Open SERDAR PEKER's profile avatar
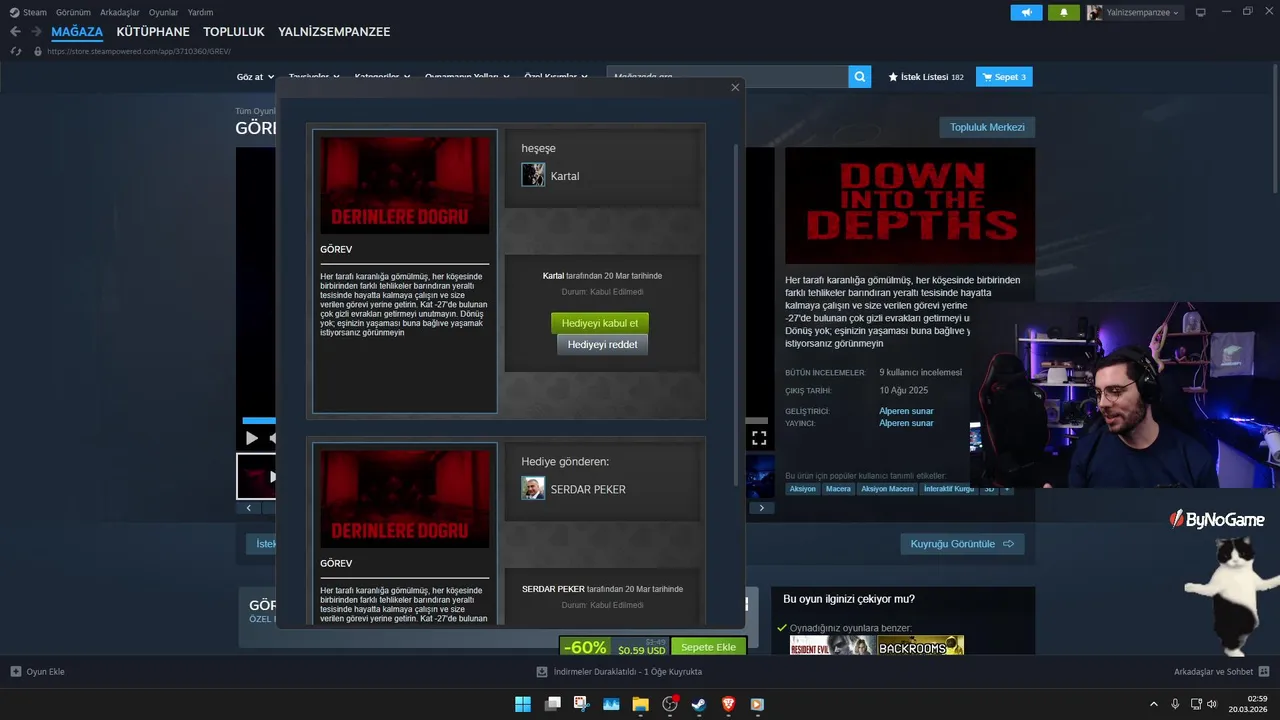This screenshot has height=720, width=1280. (533, 488)
